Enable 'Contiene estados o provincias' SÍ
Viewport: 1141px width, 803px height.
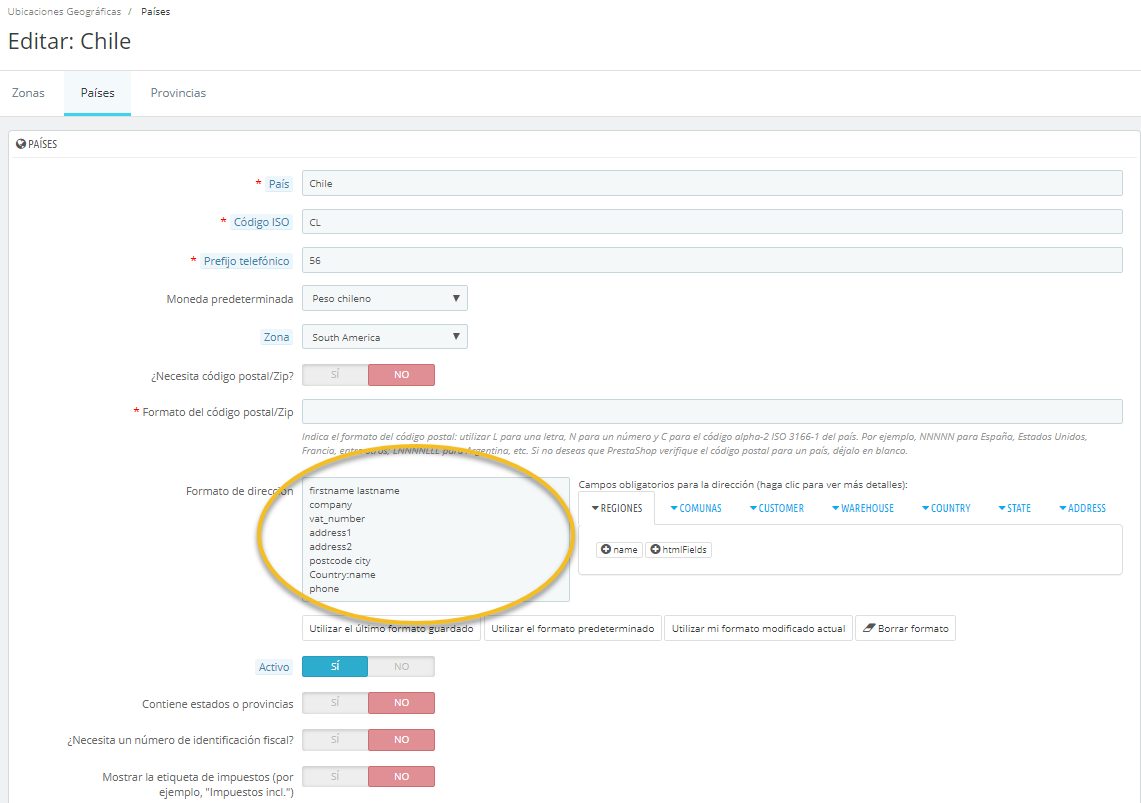pos(335,703)
